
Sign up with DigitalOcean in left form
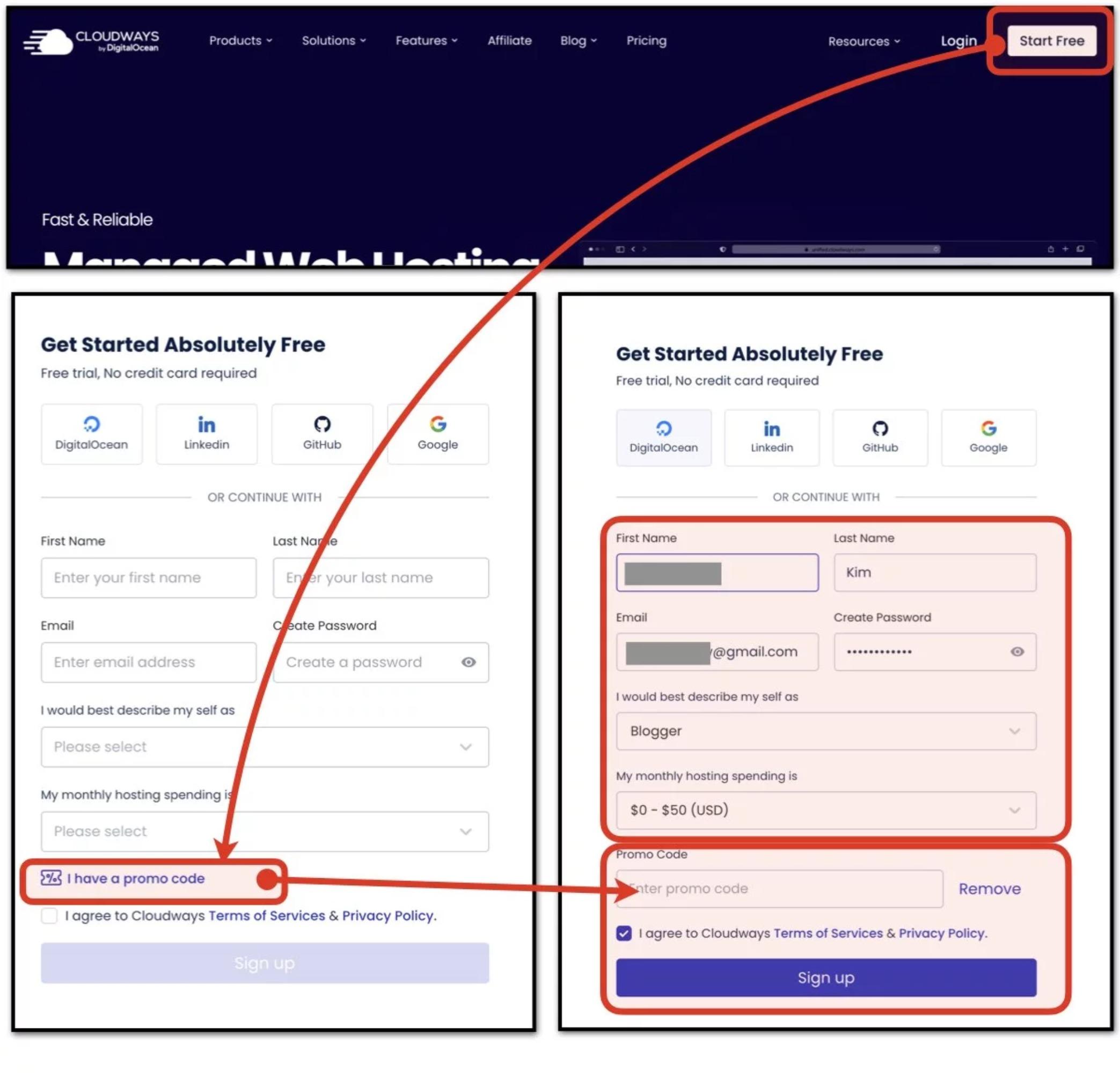coord(91,433)
